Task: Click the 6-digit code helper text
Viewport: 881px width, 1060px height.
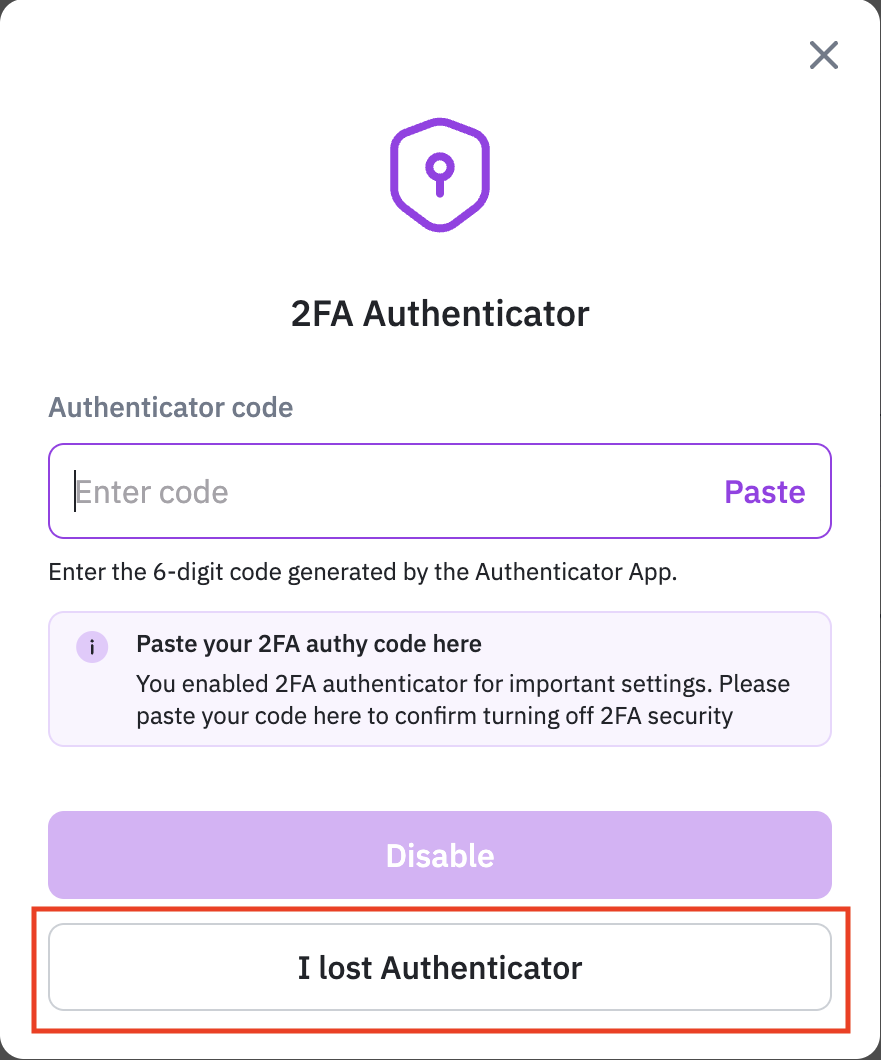Action: pyautogui.click(x=364, y=573)
